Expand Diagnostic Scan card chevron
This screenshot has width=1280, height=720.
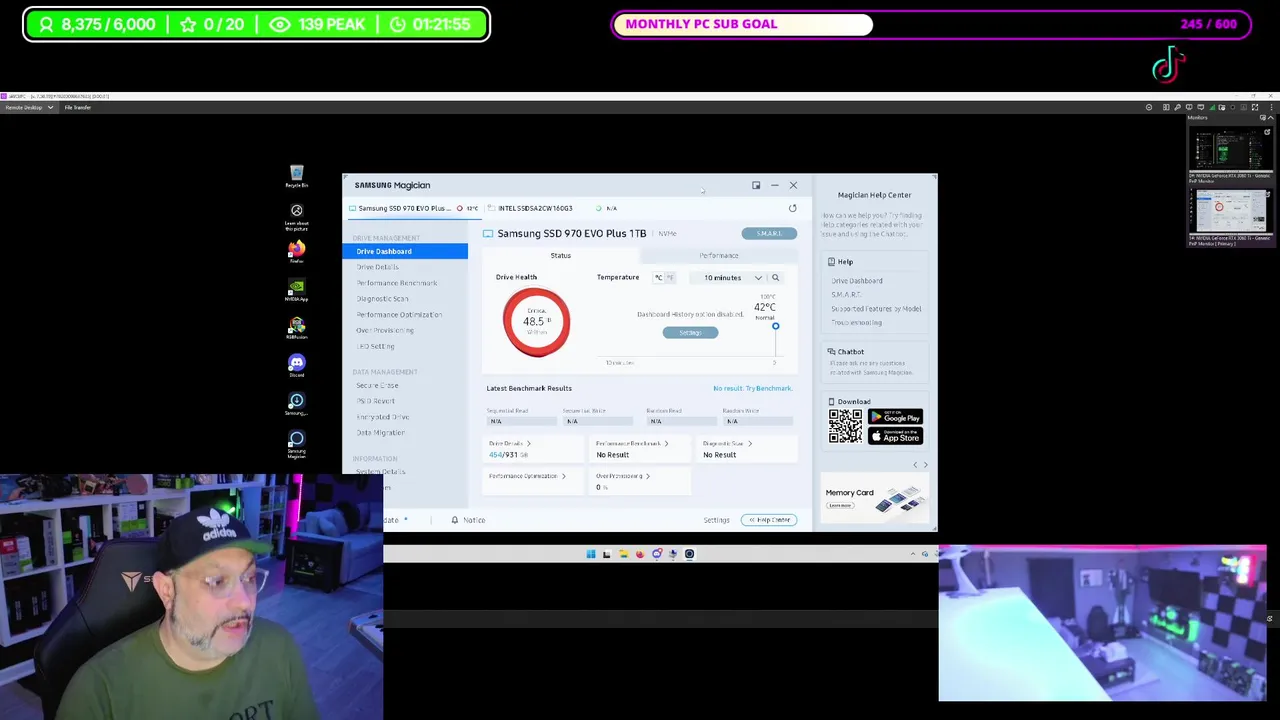(x=749, y=443)
